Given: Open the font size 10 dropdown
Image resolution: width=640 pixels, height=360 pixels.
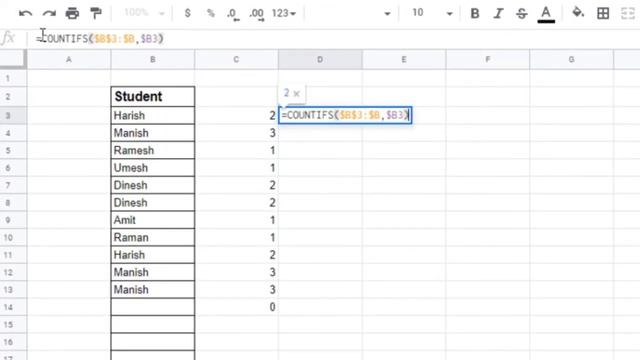Looking at the screenshot, I should click(x=432, y=13).
